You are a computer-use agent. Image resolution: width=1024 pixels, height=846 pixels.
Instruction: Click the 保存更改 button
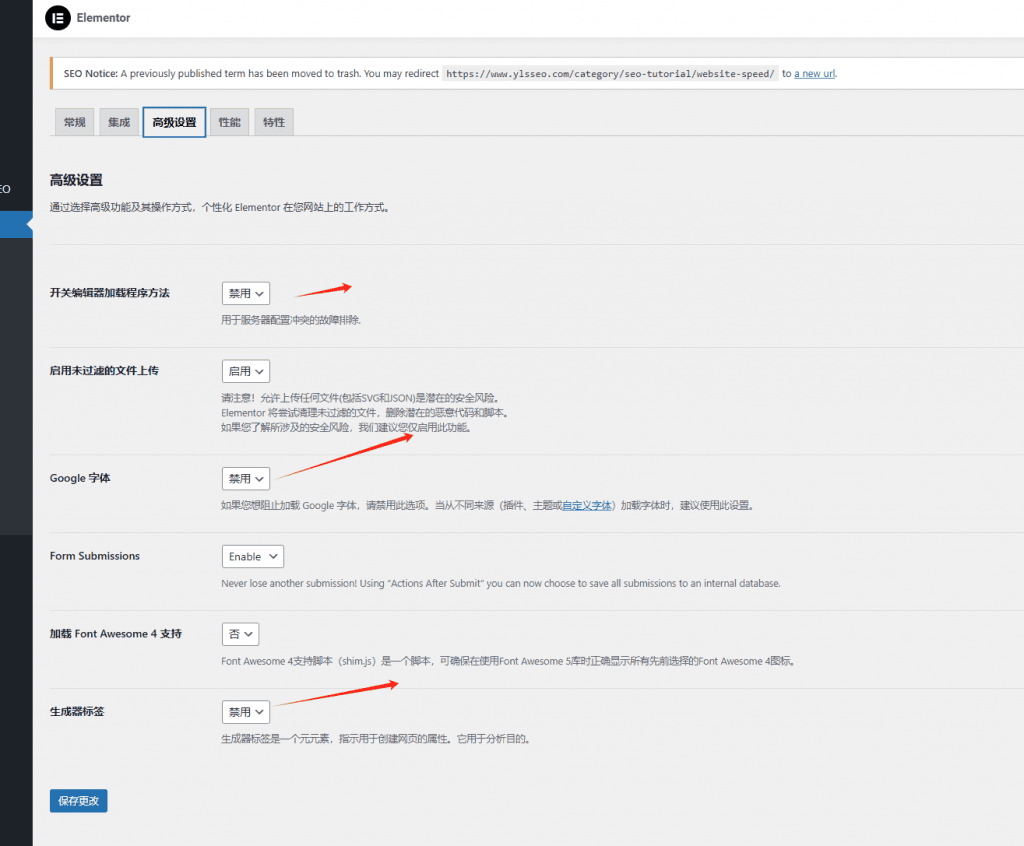click(78, 801)
